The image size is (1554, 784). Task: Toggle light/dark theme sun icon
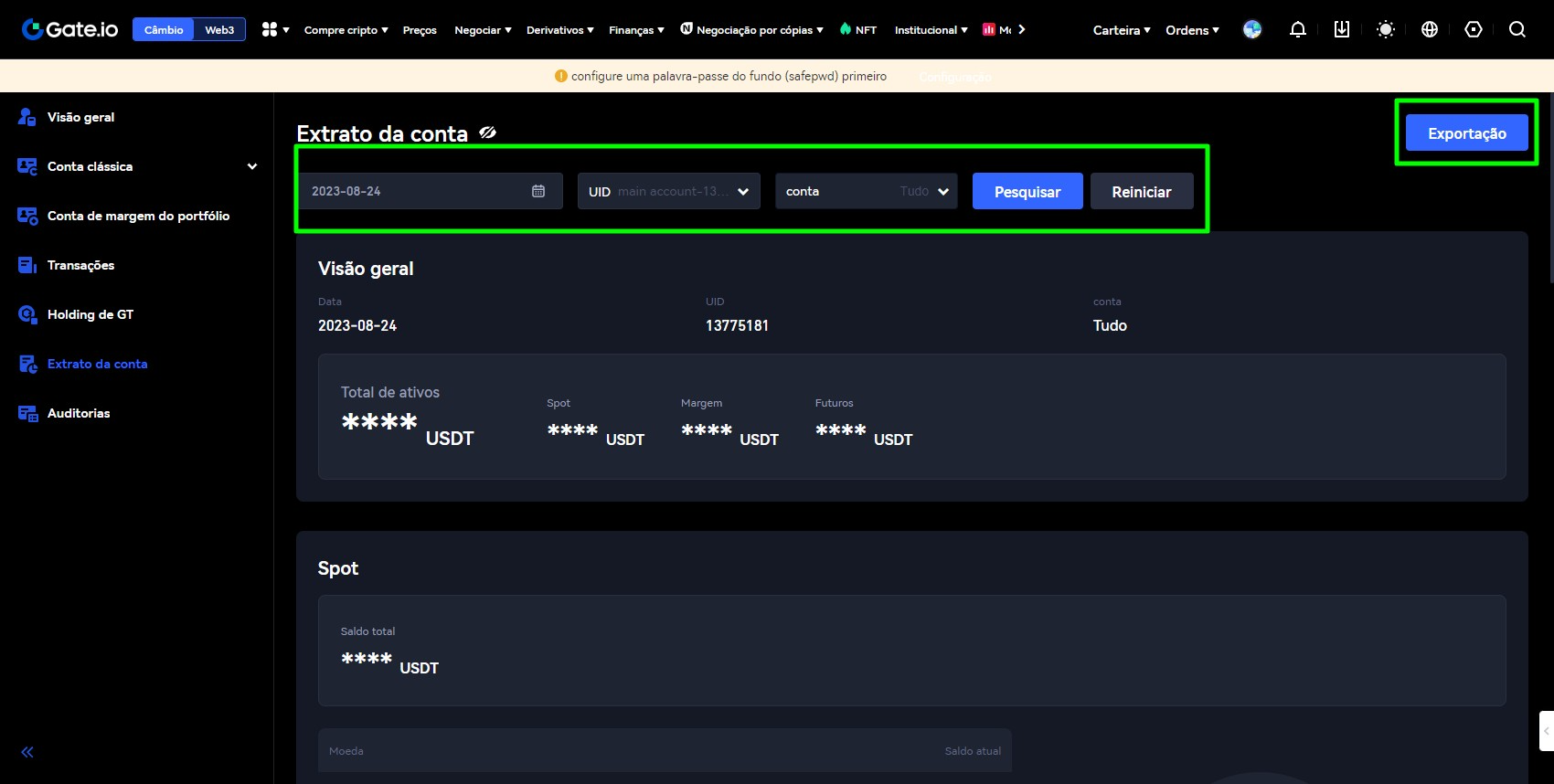click(1386, 29)
